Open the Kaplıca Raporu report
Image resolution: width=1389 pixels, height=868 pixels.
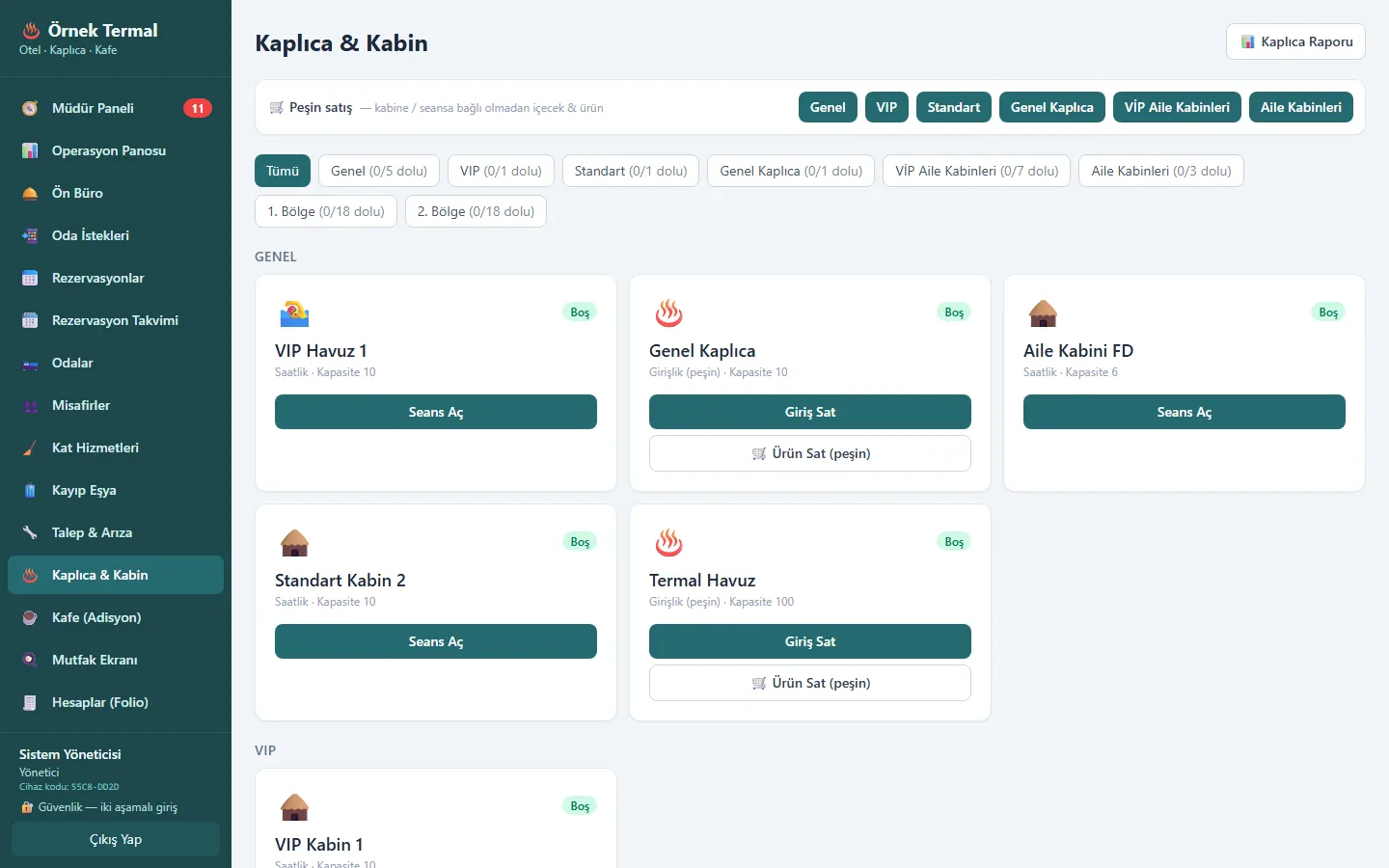pyautogui.click(x=1295, y=41)
